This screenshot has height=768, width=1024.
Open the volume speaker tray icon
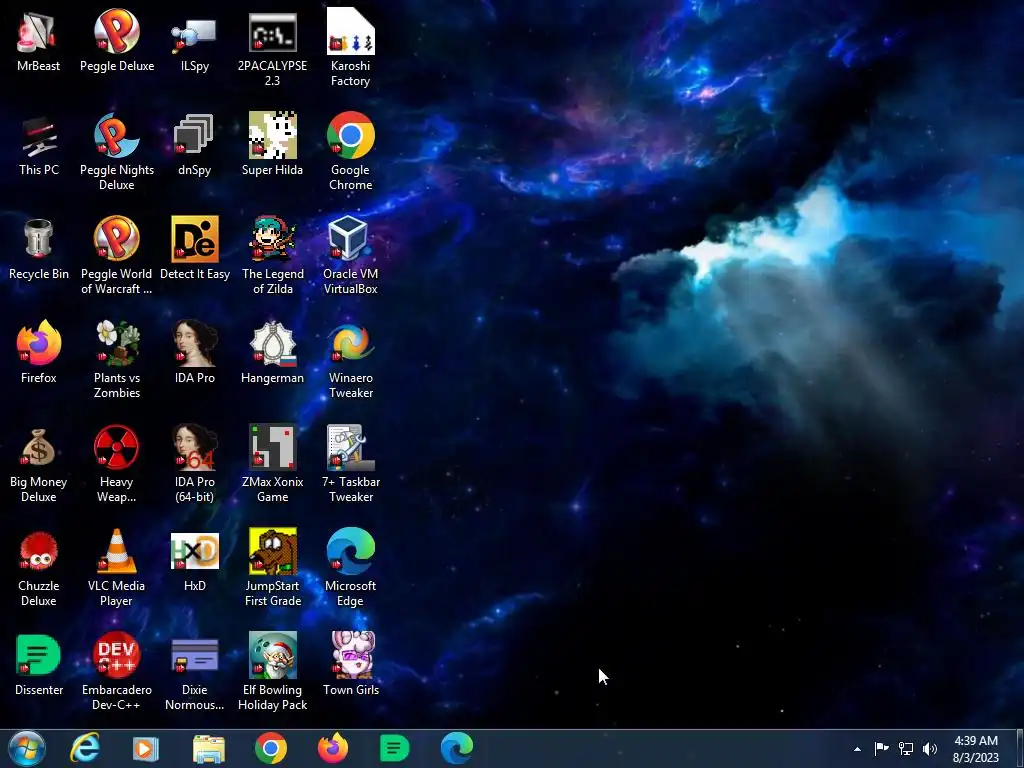pyautogui.click(x=929, y=748)
